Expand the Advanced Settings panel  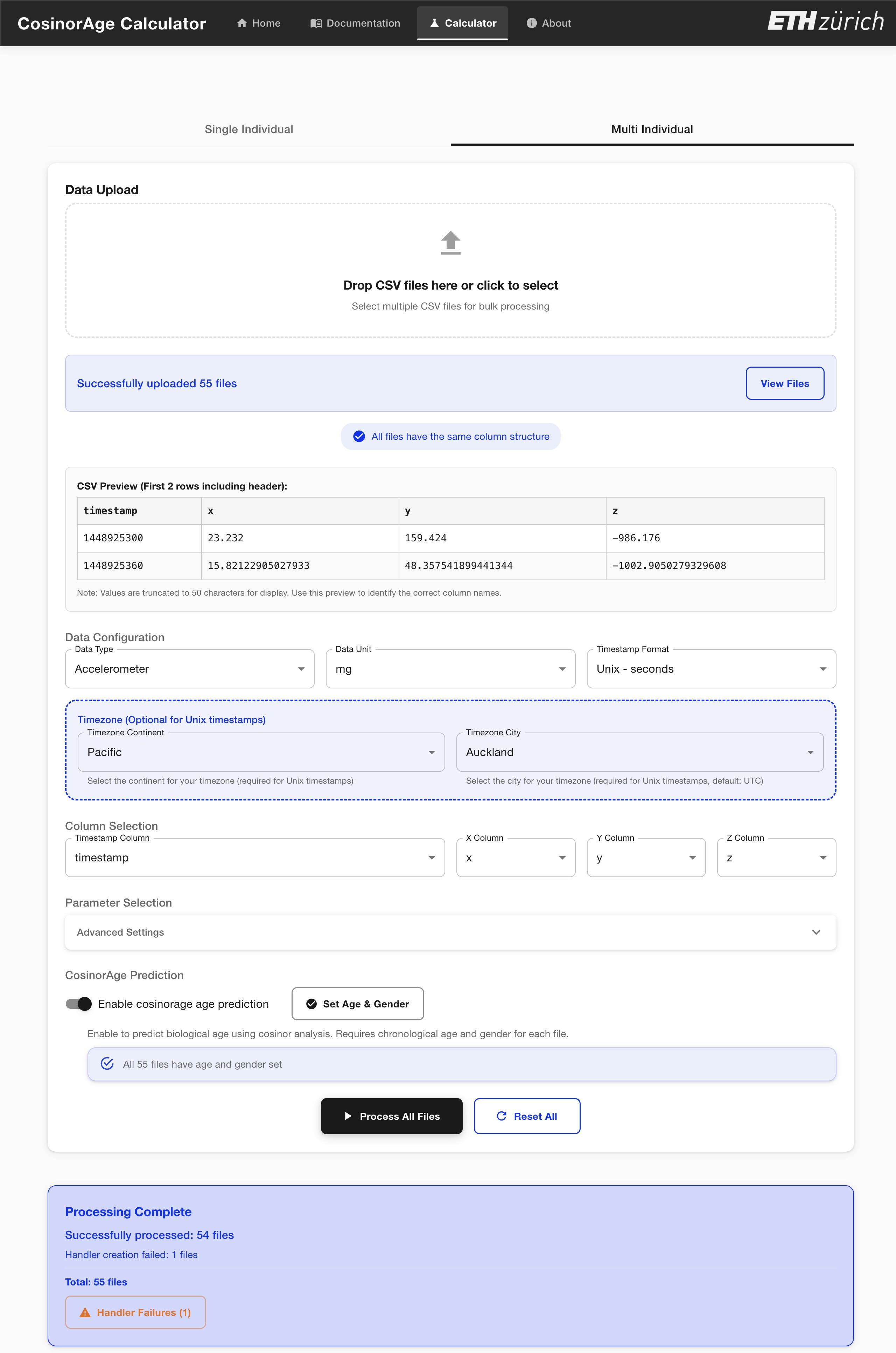tap(450, 932)
